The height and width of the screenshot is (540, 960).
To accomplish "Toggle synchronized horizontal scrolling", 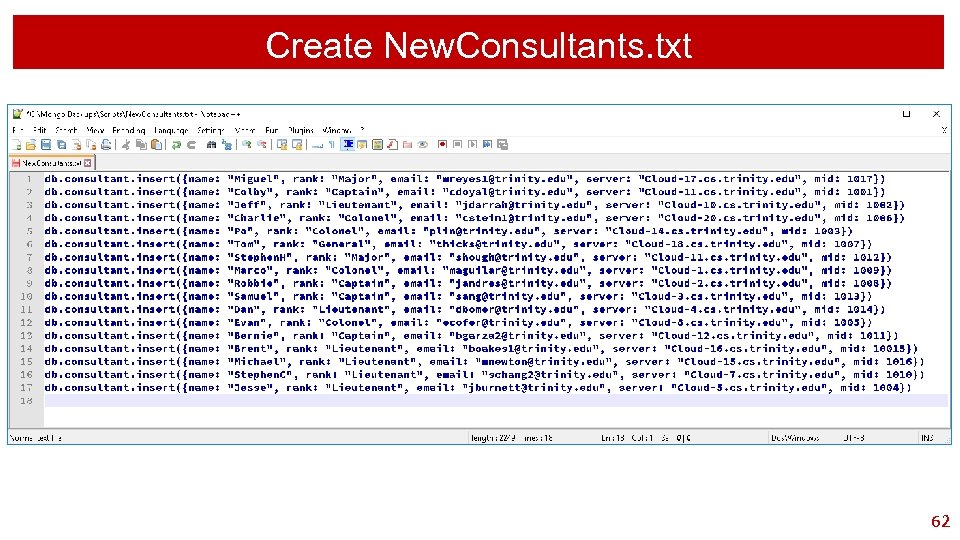I will pos(297,144).
